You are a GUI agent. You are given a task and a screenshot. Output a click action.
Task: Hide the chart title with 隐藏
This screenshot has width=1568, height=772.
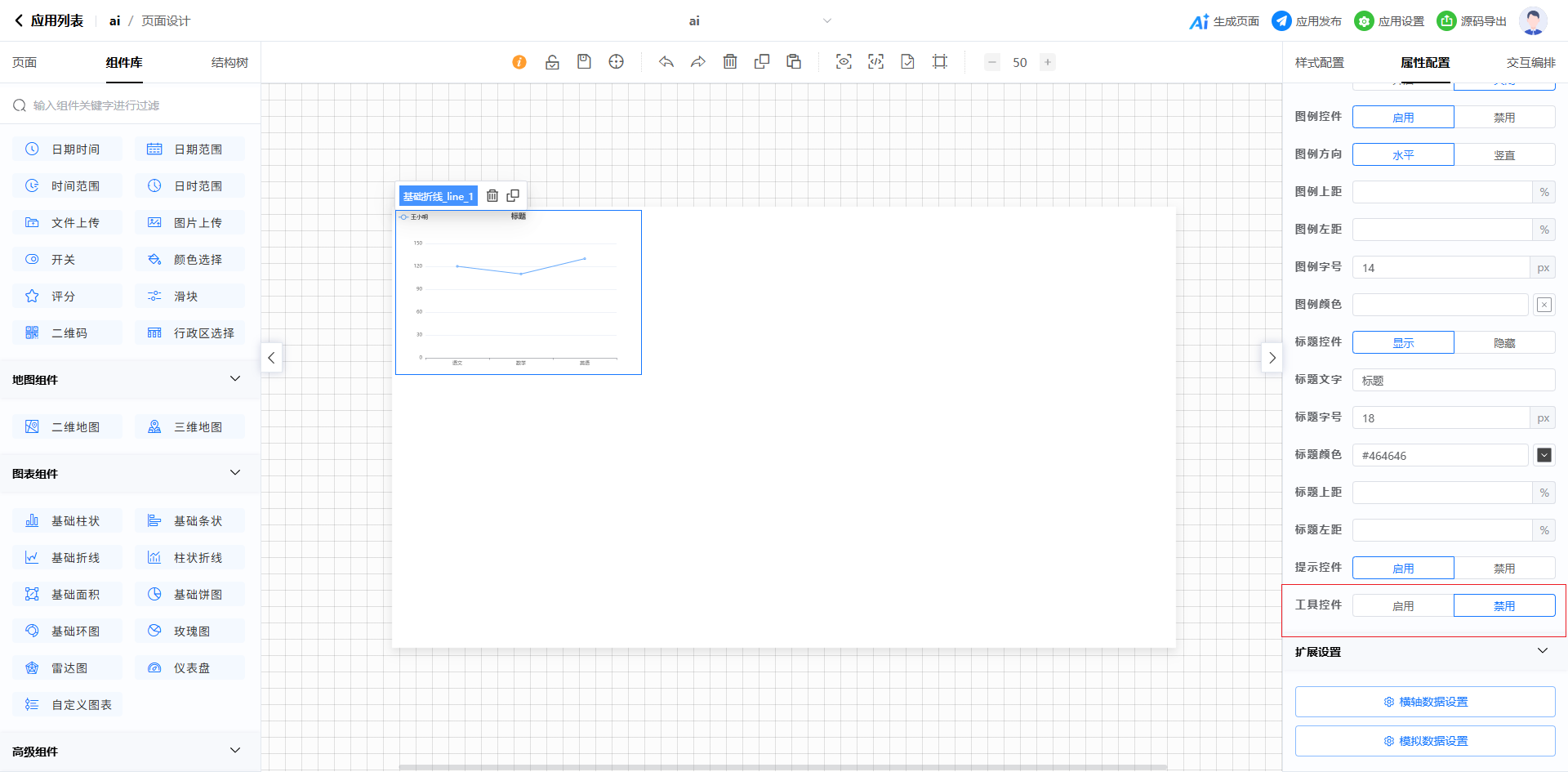1503,343
